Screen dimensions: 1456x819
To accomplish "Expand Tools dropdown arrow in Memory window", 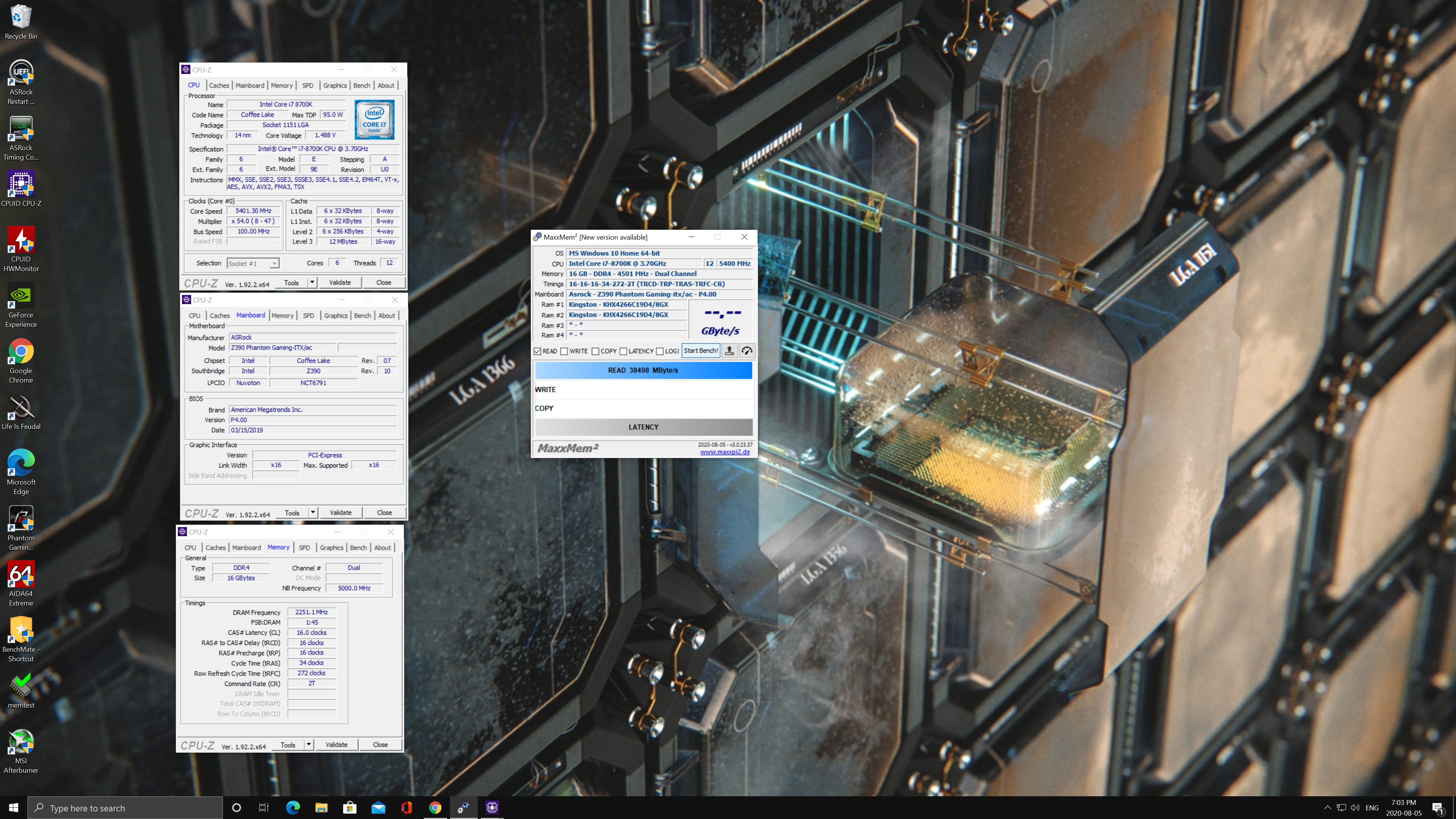I will point(309,744).
